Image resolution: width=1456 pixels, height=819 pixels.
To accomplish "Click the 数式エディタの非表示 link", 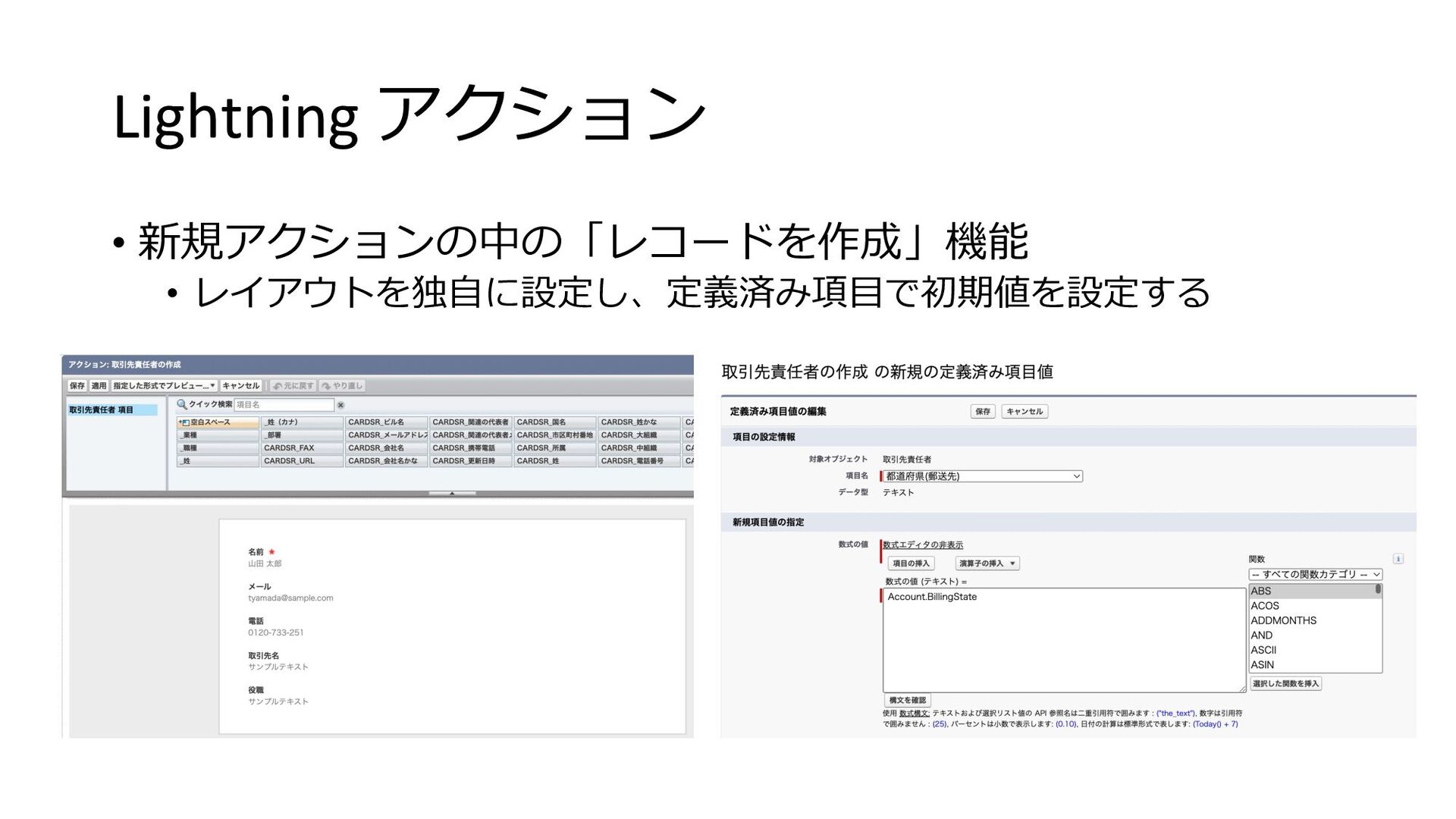I will 922,545.
